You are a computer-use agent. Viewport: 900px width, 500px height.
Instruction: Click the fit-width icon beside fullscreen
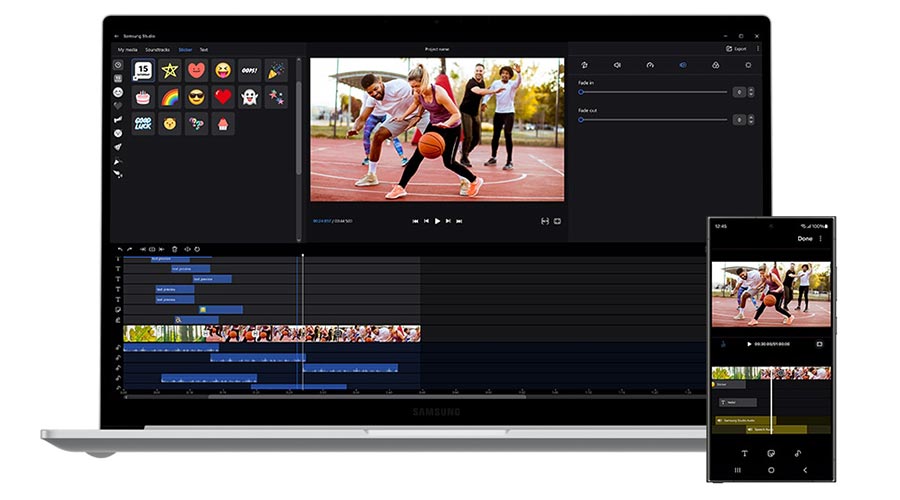pos(545,221)
